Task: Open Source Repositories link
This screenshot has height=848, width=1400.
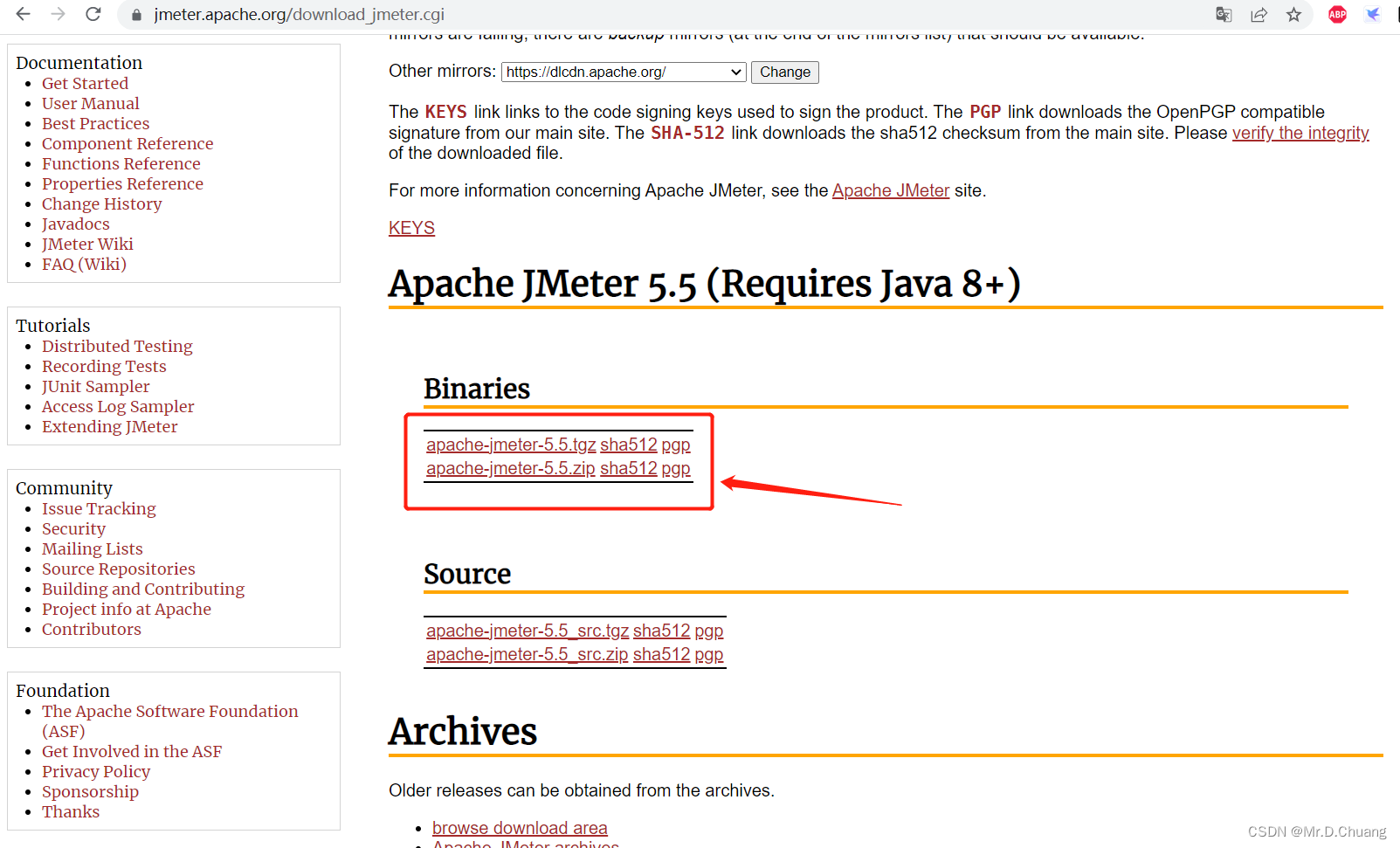Action: [119, 569]
